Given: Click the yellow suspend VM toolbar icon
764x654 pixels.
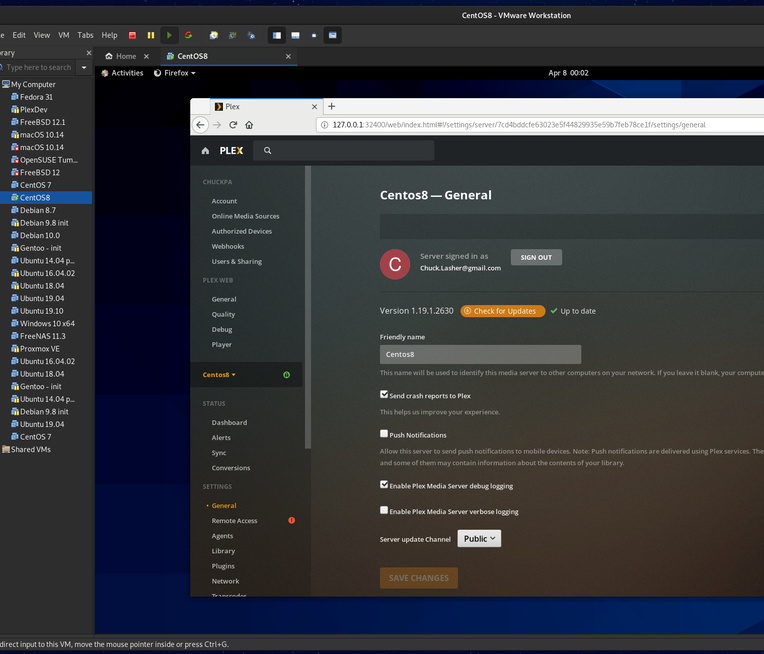Looking at the screenshot, I should (x=151, y=35).
